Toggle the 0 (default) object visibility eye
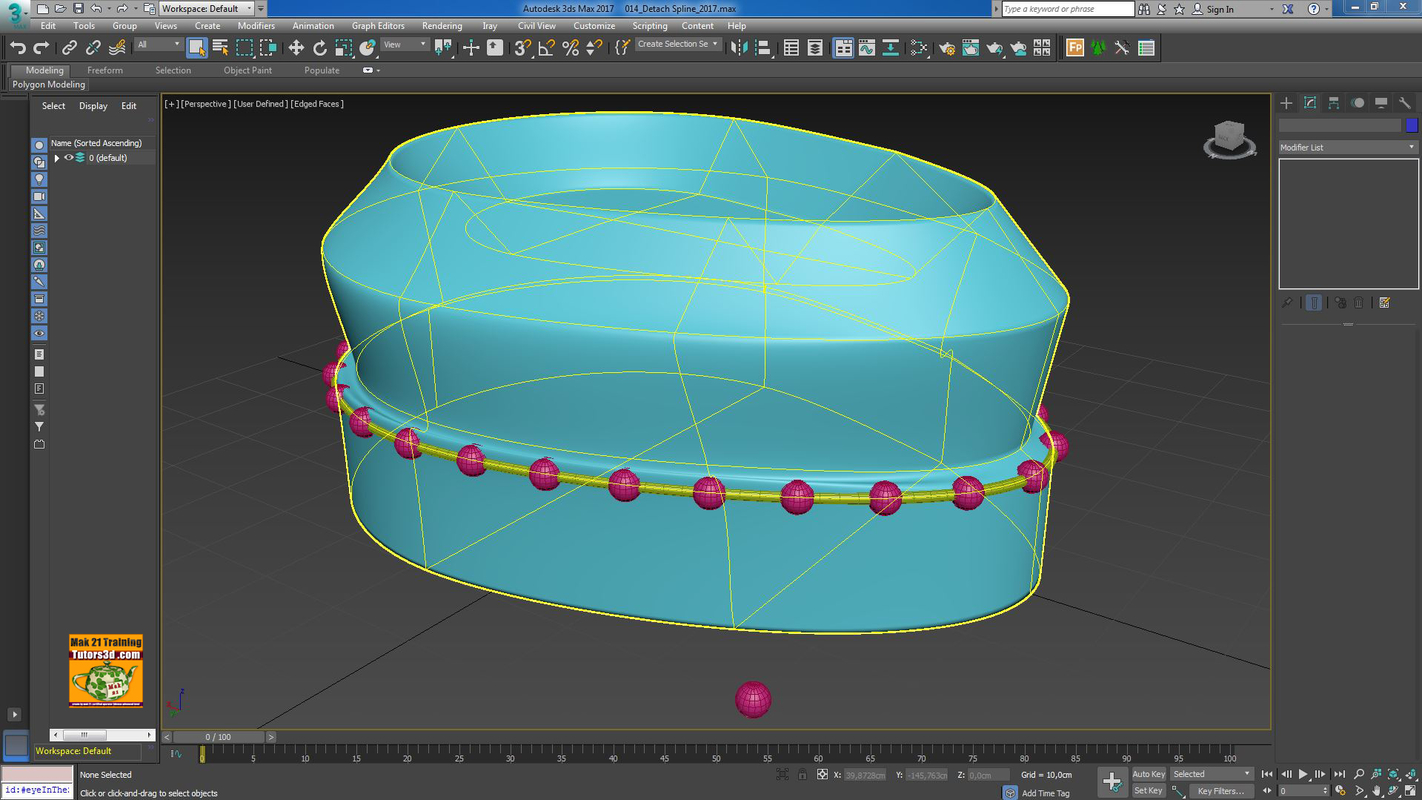The width and height of the screenshot is (1422, 800). (x=68, y=157)
